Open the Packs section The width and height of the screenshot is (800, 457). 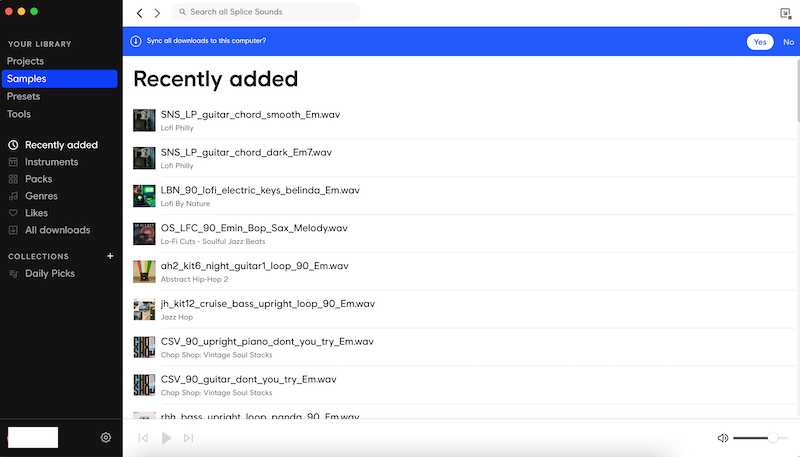click(x=38, y=179)
